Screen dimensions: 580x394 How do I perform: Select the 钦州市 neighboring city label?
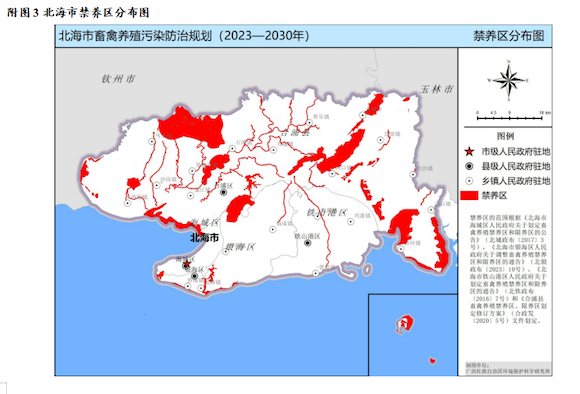(119, 79)
